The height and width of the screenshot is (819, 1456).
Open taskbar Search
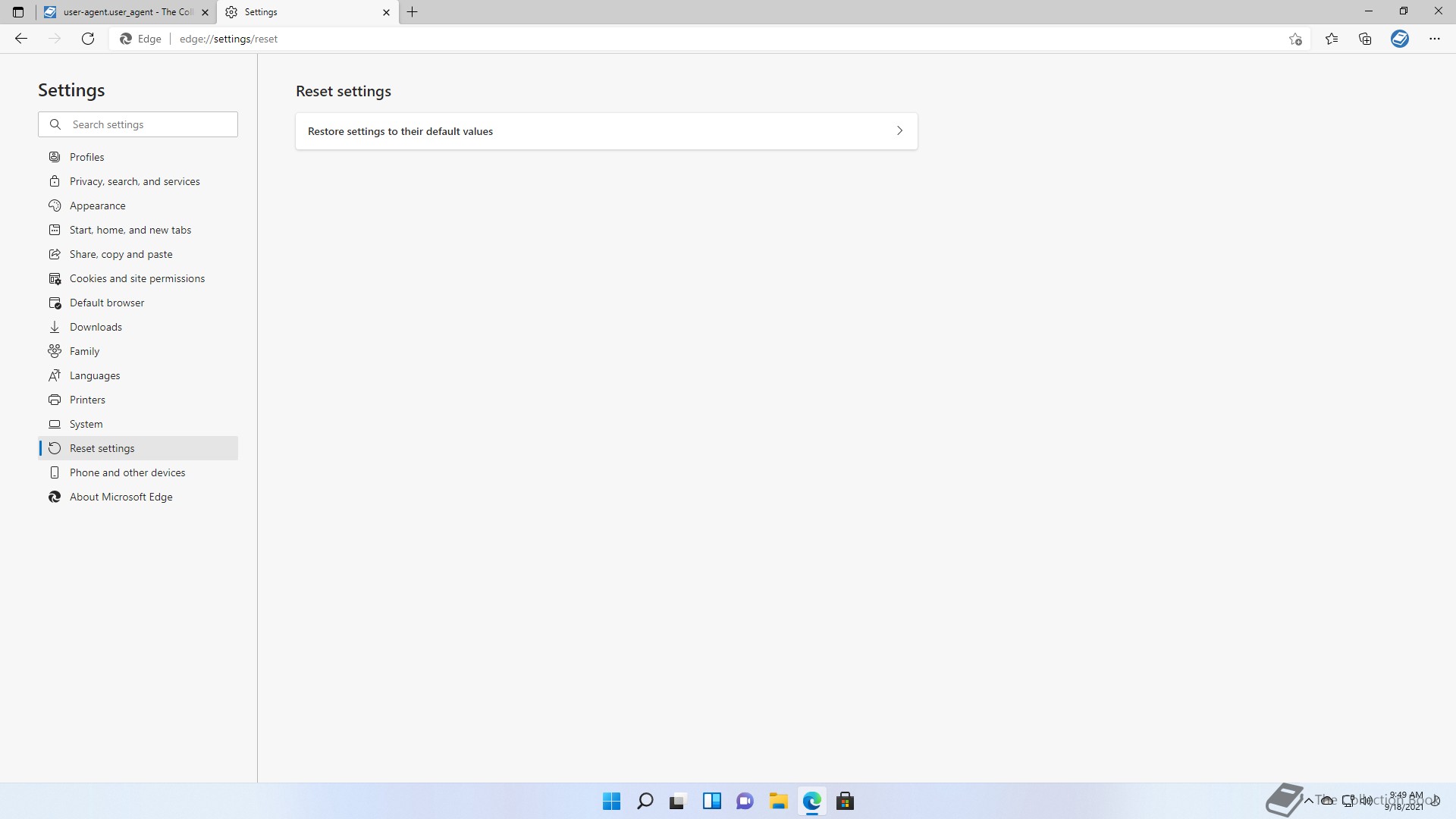coord(645,801)
